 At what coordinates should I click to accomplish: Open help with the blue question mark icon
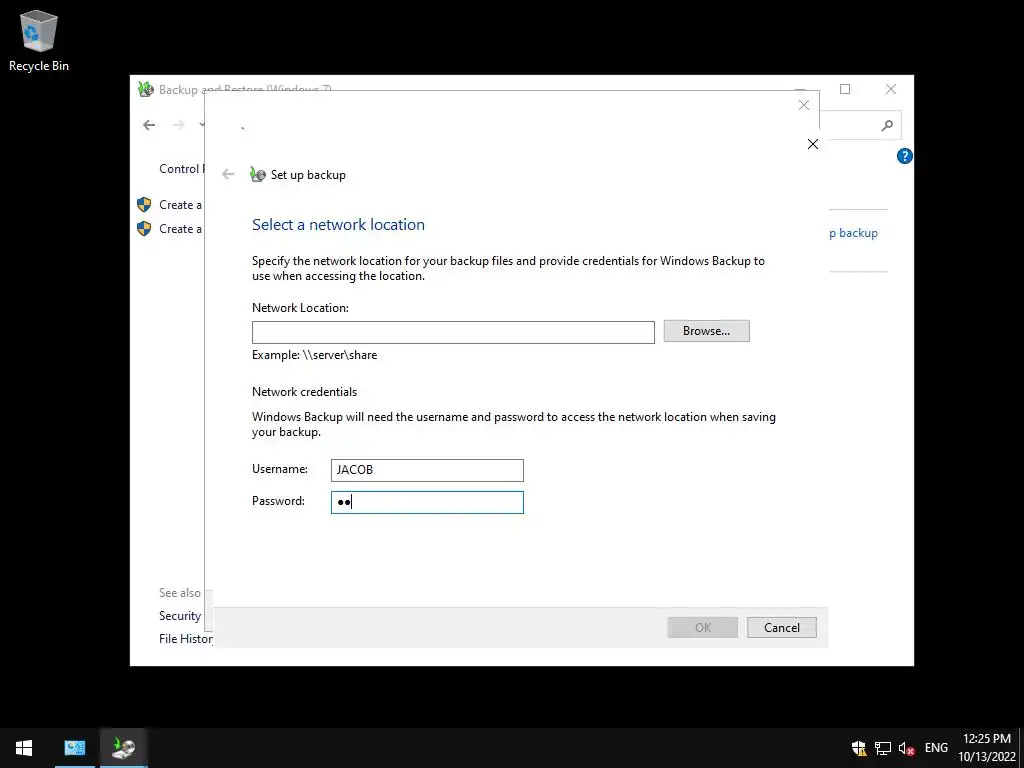tap(904, 156)
